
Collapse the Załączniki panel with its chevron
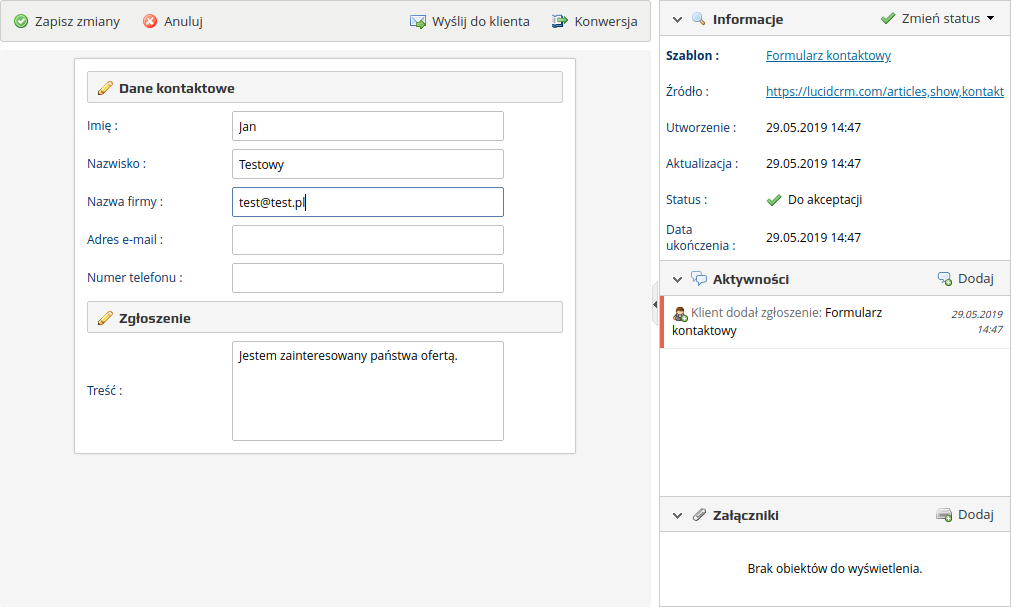pos(677,515)
